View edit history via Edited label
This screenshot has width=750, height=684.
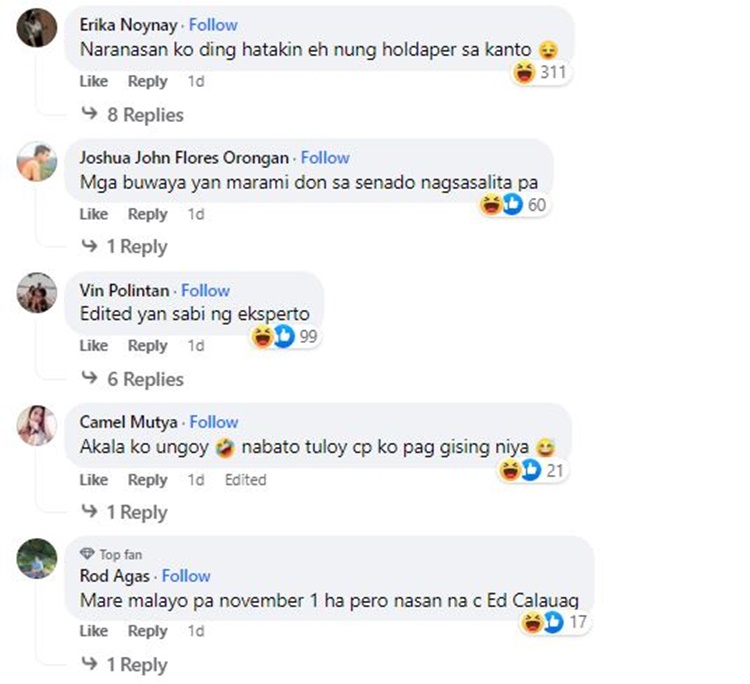click(245, 480)
